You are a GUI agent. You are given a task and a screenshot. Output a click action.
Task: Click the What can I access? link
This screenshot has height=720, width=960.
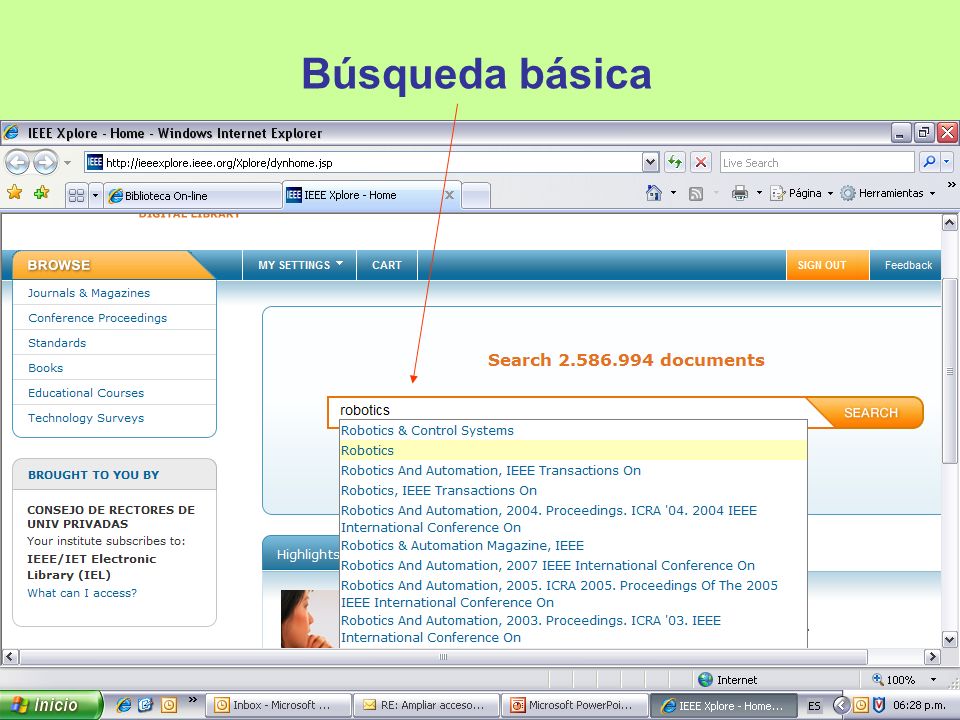[82, 593]
